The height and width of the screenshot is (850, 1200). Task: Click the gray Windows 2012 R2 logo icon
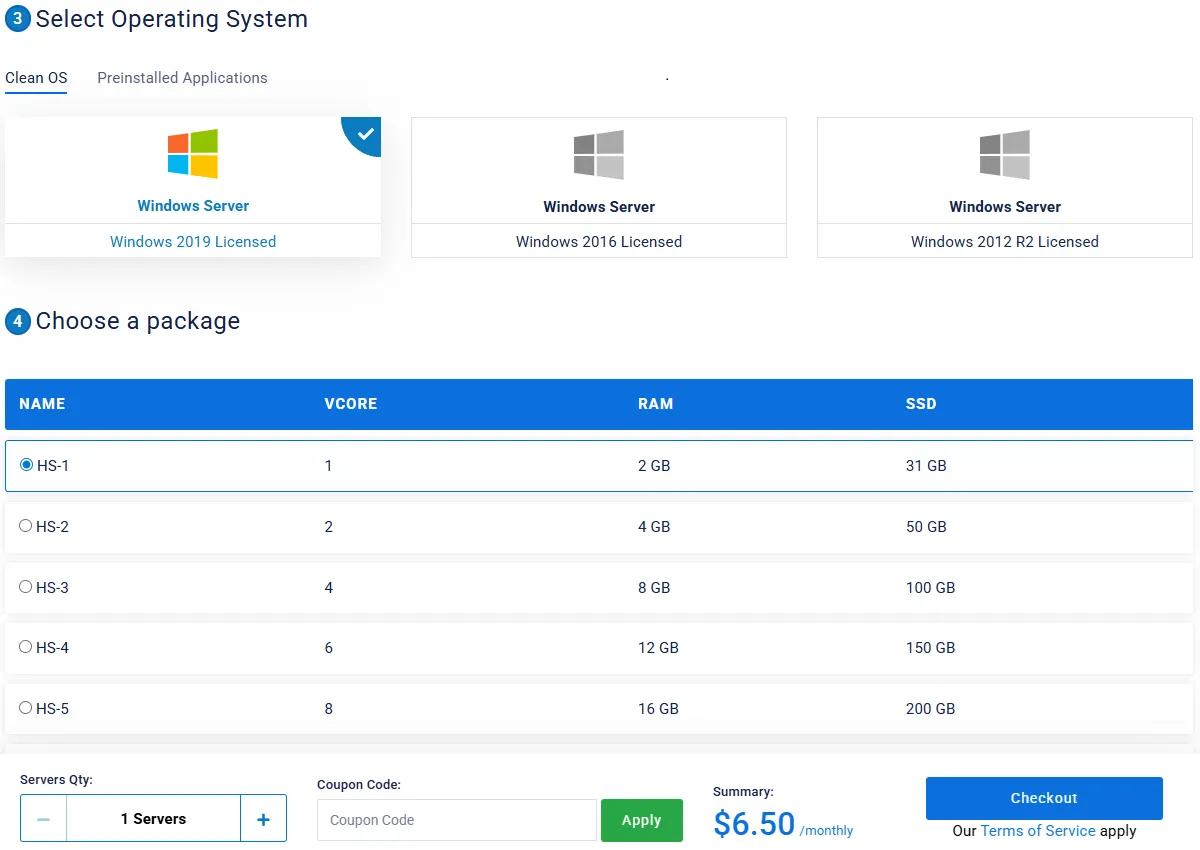(1005, 155)
